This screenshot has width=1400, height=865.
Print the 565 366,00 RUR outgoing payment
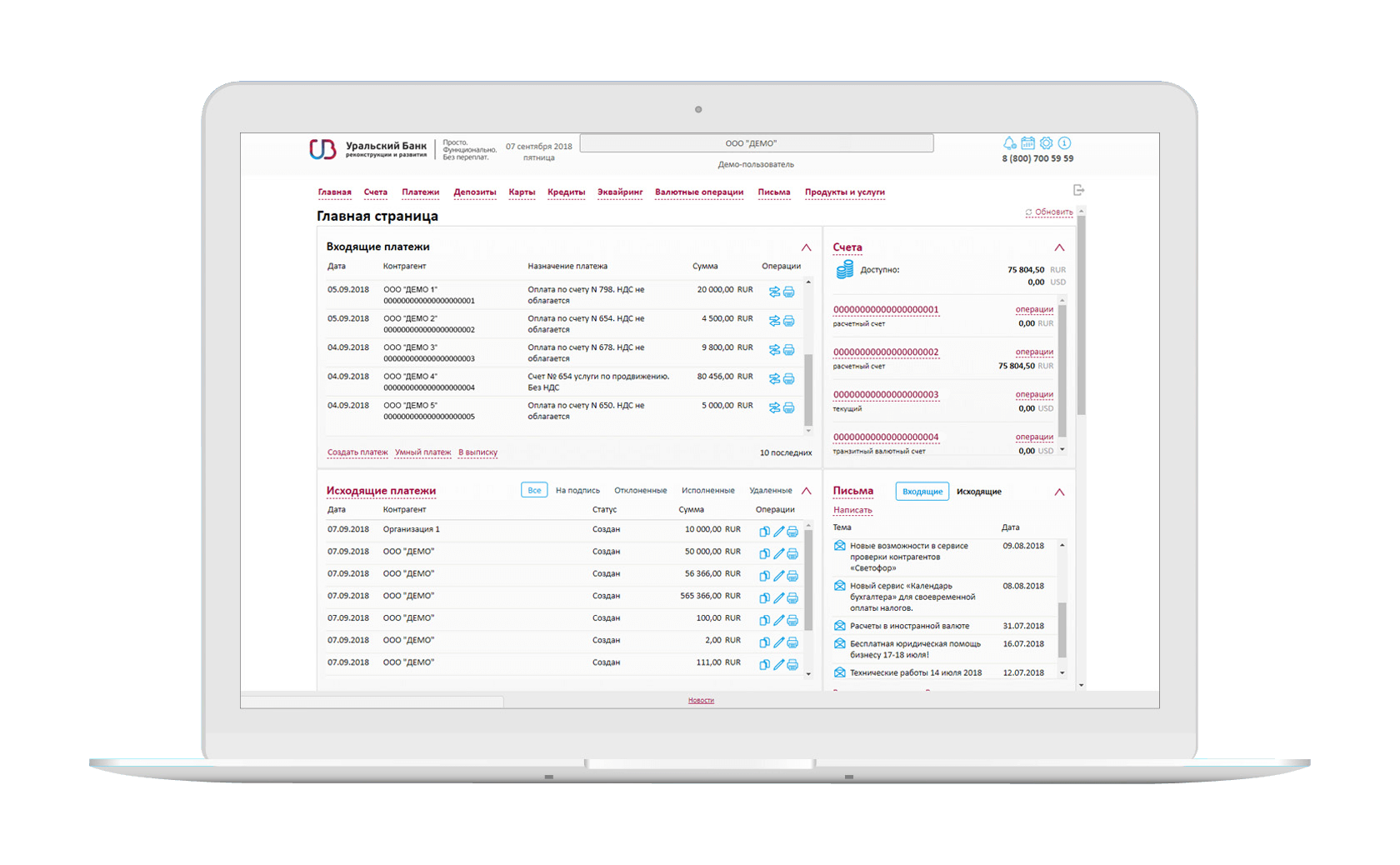point(792,597)
